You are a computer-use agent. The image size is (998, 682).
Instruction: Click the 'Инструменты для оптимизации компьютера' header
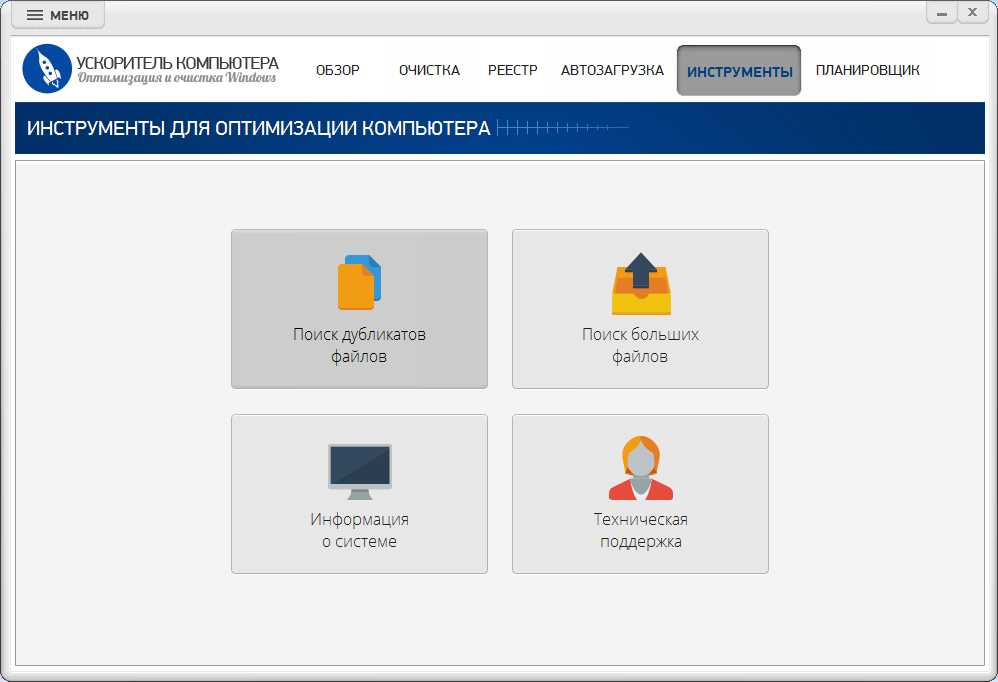pyautogui.click(x=258, y=128)
